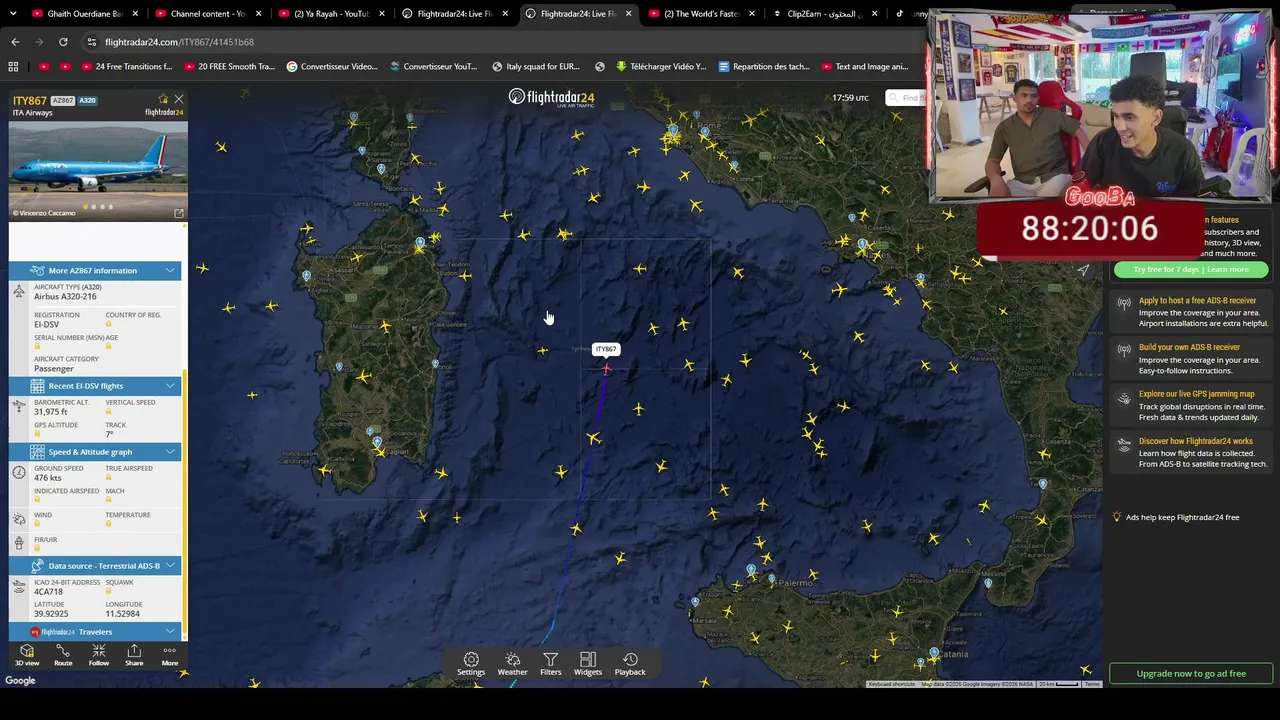The image size is (1280, 720).
Task: Open the site information icon in address bar
Action: point(92,42)
